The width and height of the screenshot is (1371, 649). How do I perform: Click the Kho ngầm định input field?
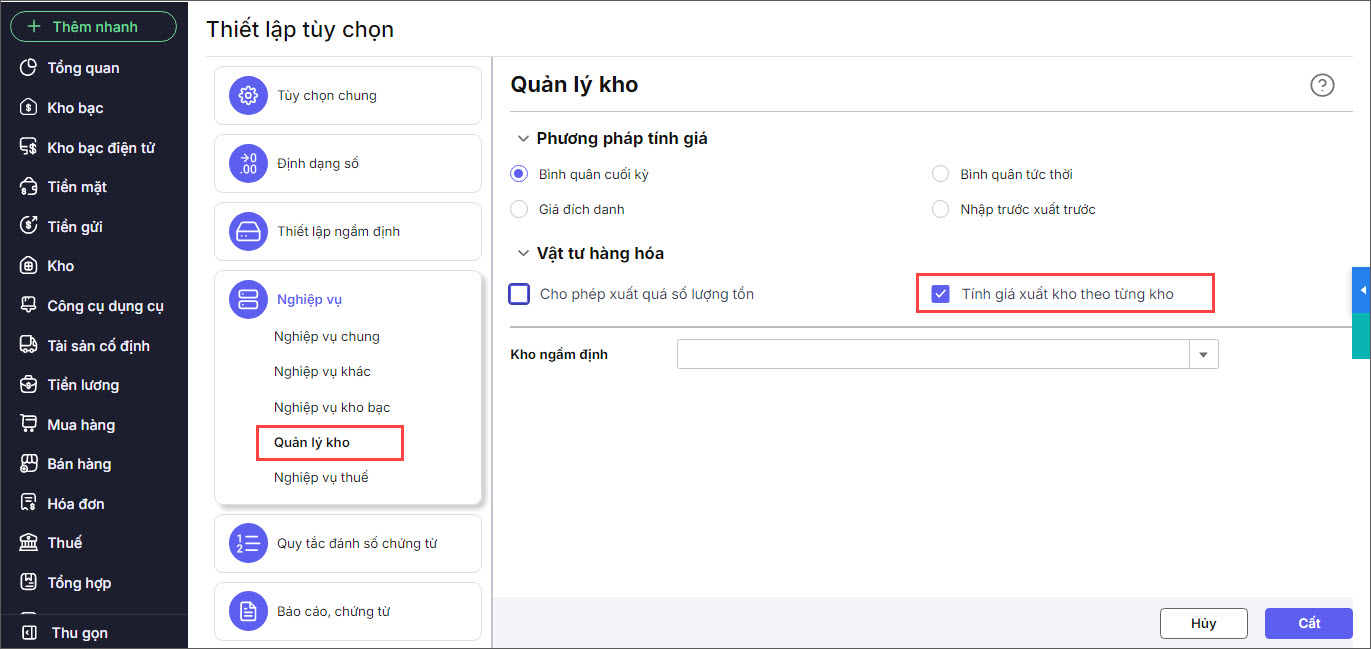[x=932, y=354]
